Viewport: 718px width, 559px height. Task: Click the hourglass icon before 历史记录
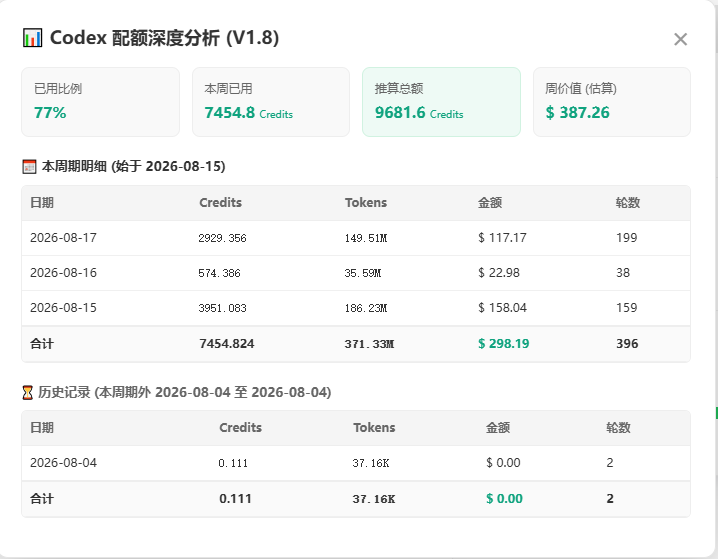(27, 392)
